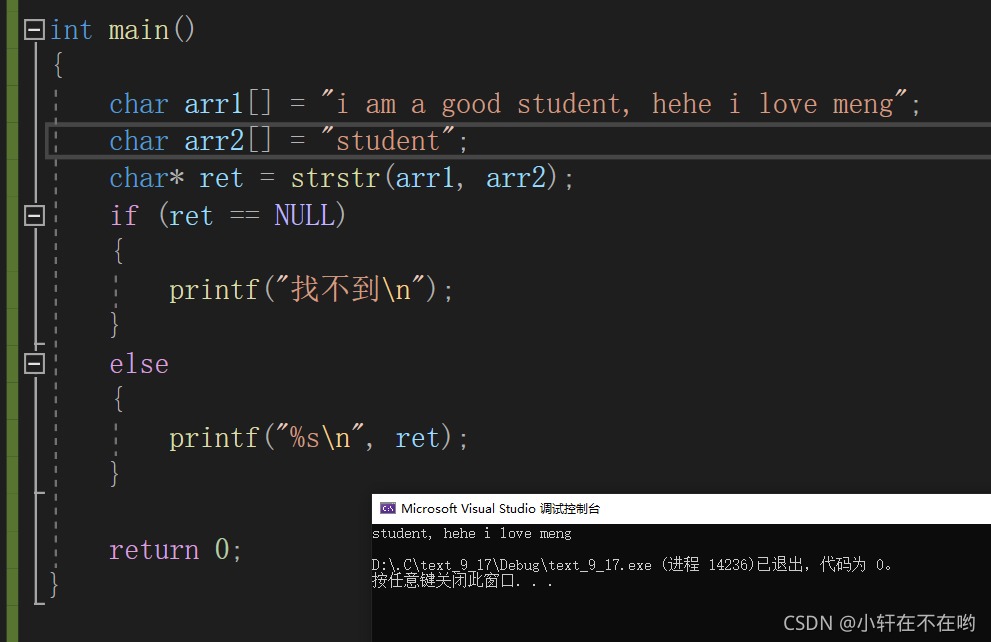Click the else keyword in the editor
The image size is (991, 642).
pos(138,363)
